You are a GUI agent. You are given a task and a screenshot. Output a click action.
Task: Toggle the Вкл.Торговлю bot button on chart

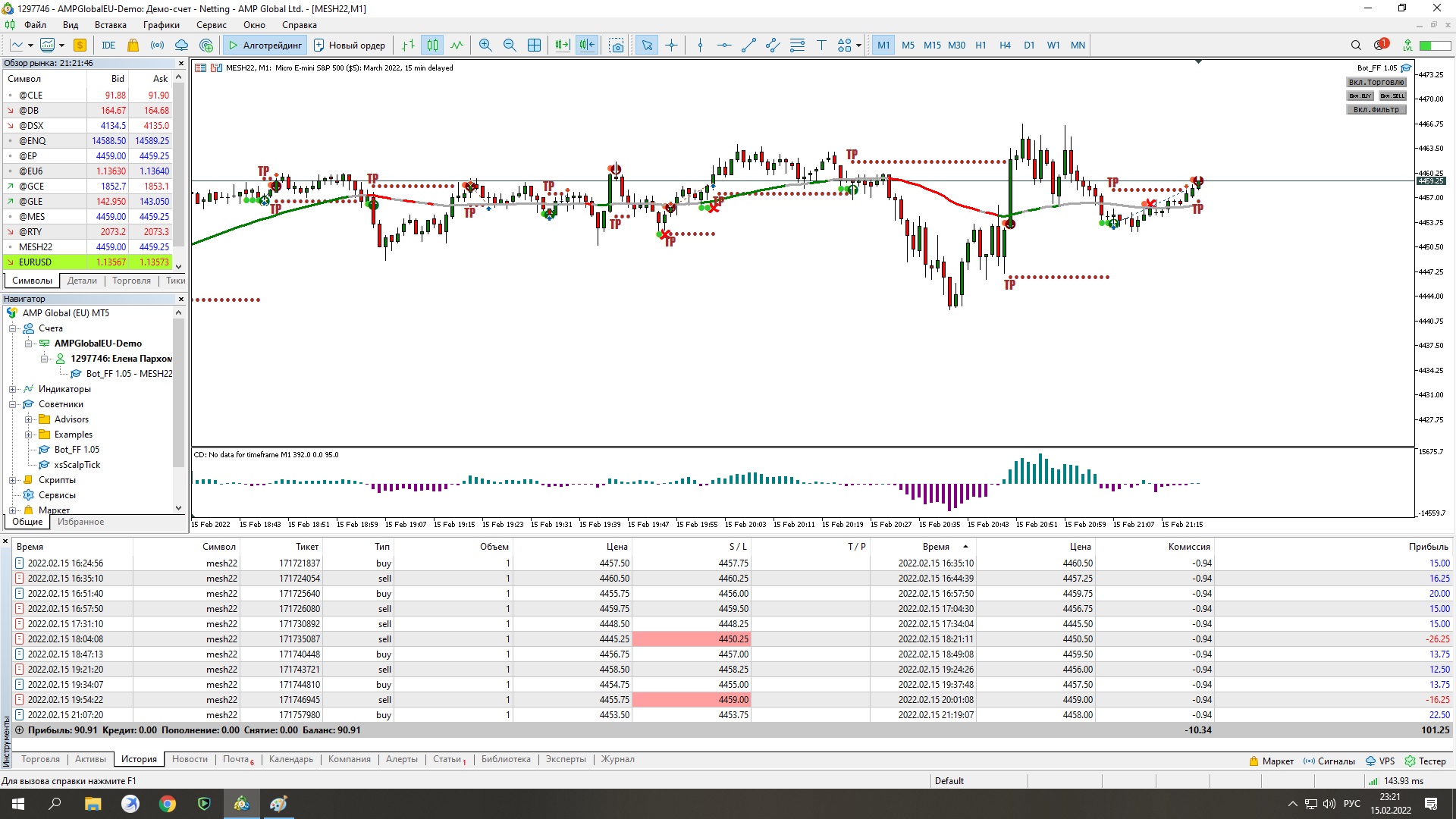[x=1376, y=82]
